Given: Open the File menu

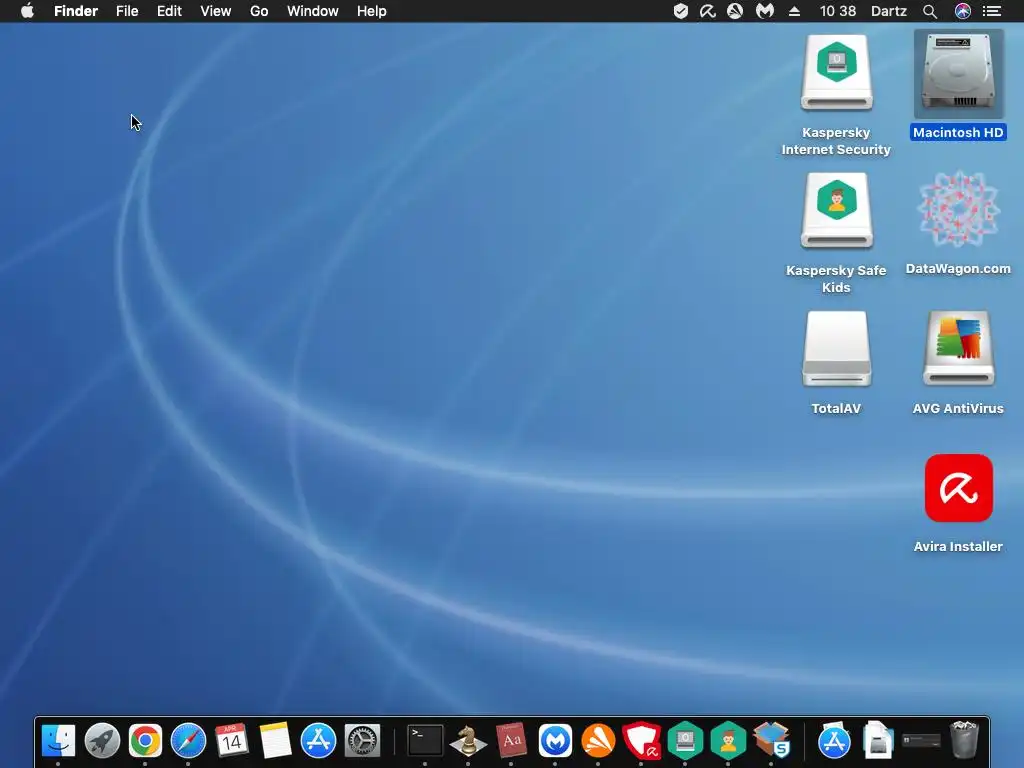Looking at the screenshot, I should [127, 11].
